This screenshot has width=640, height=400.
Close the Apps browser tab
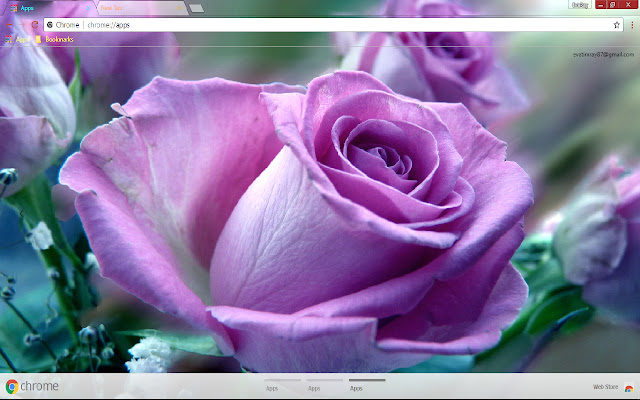click(88, 8)
